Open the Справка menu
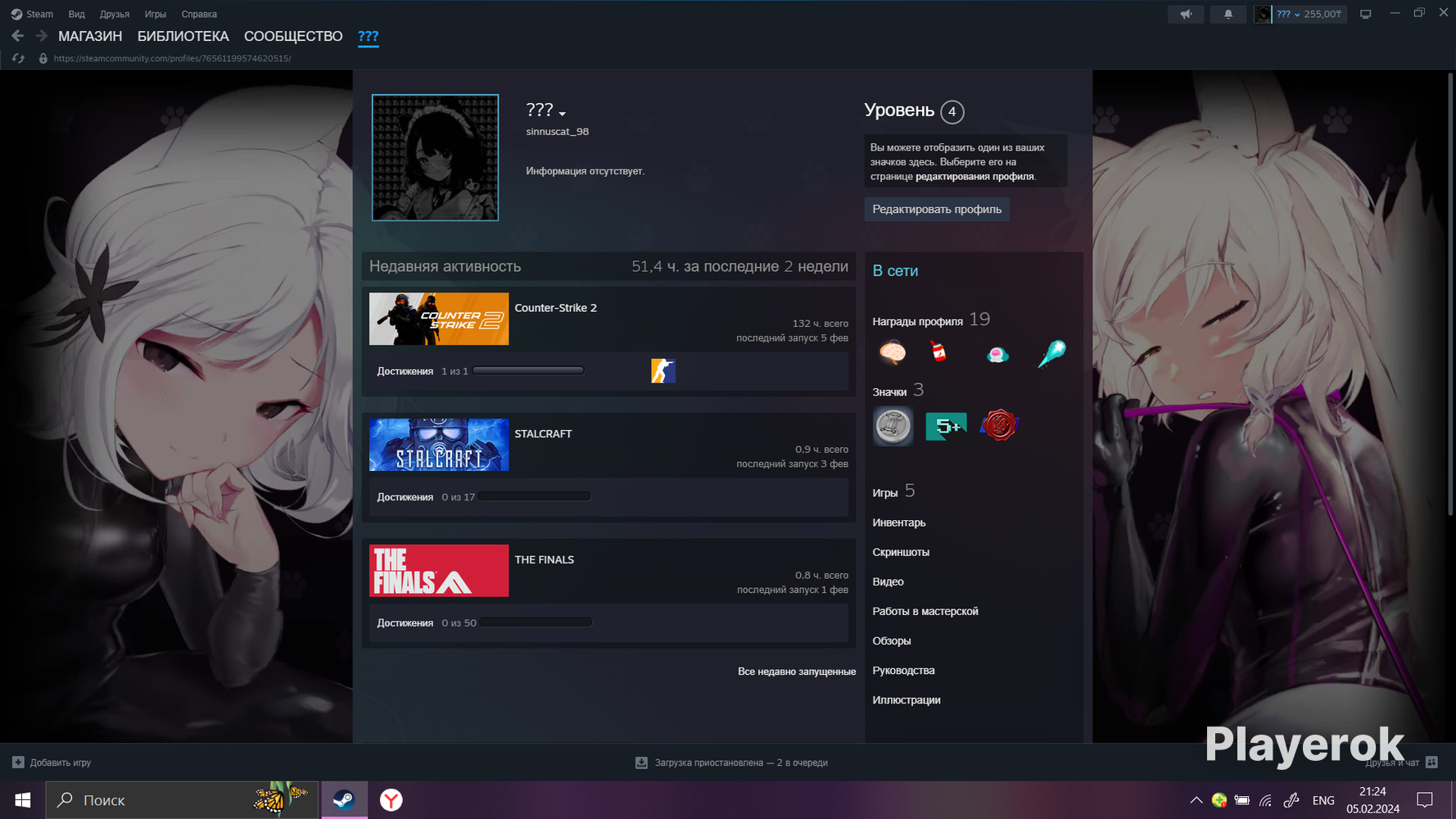The width and height of the screenshot is (1456, 819). click(199, 14)
